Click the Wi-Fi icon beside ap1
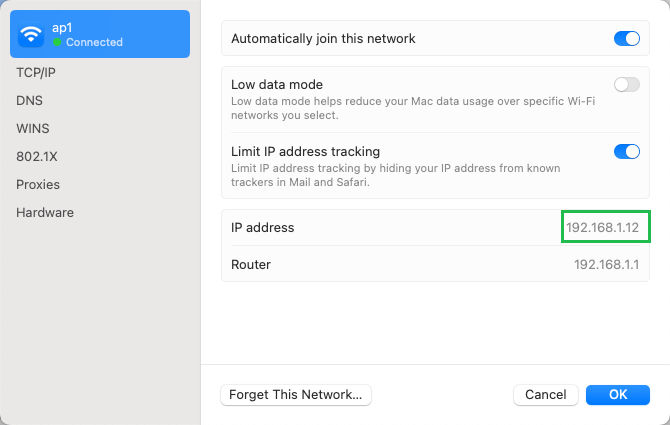 31,34
